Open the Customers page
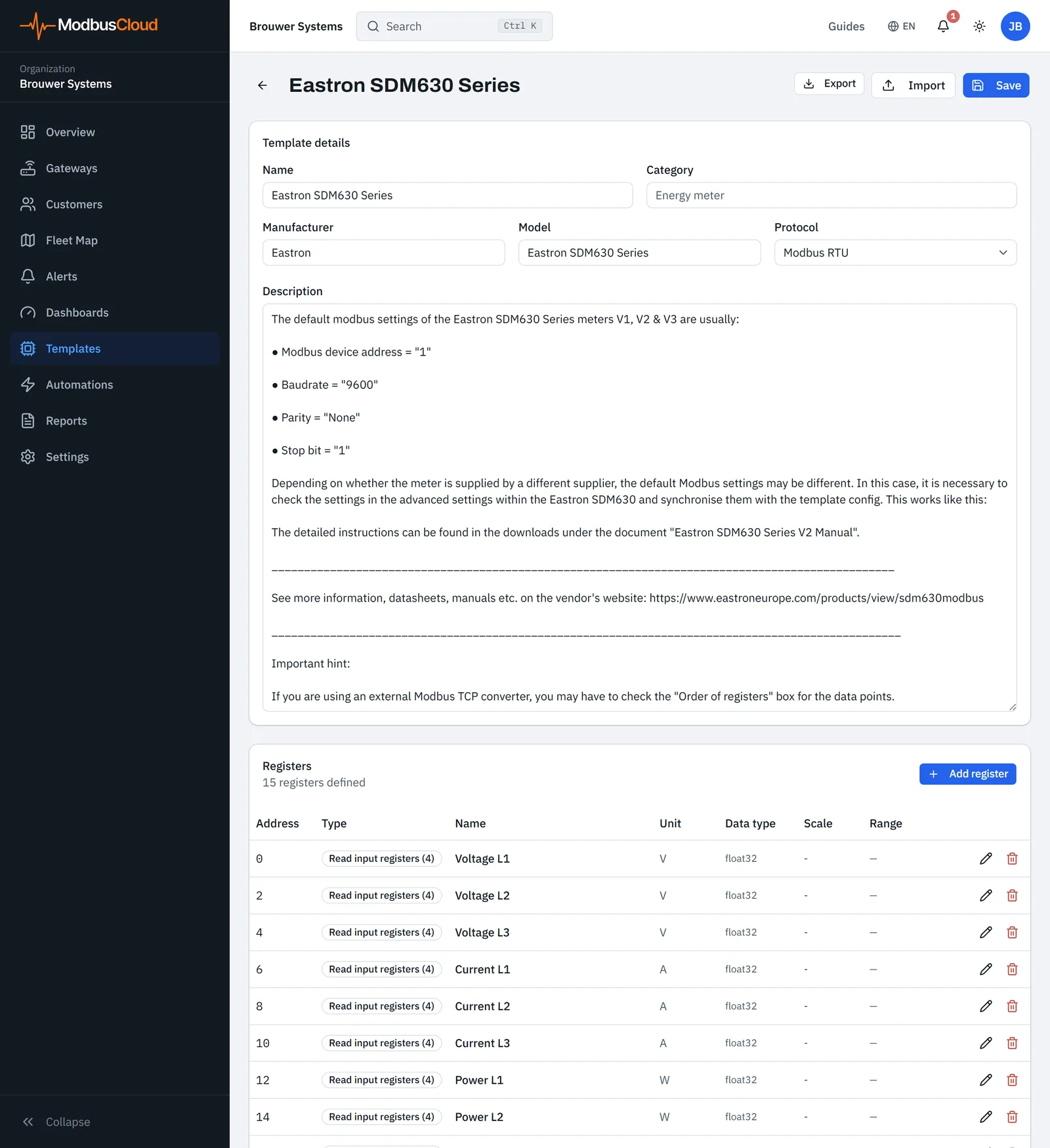This screenshot has height=1148, width=1050. [x=115, y=204]
